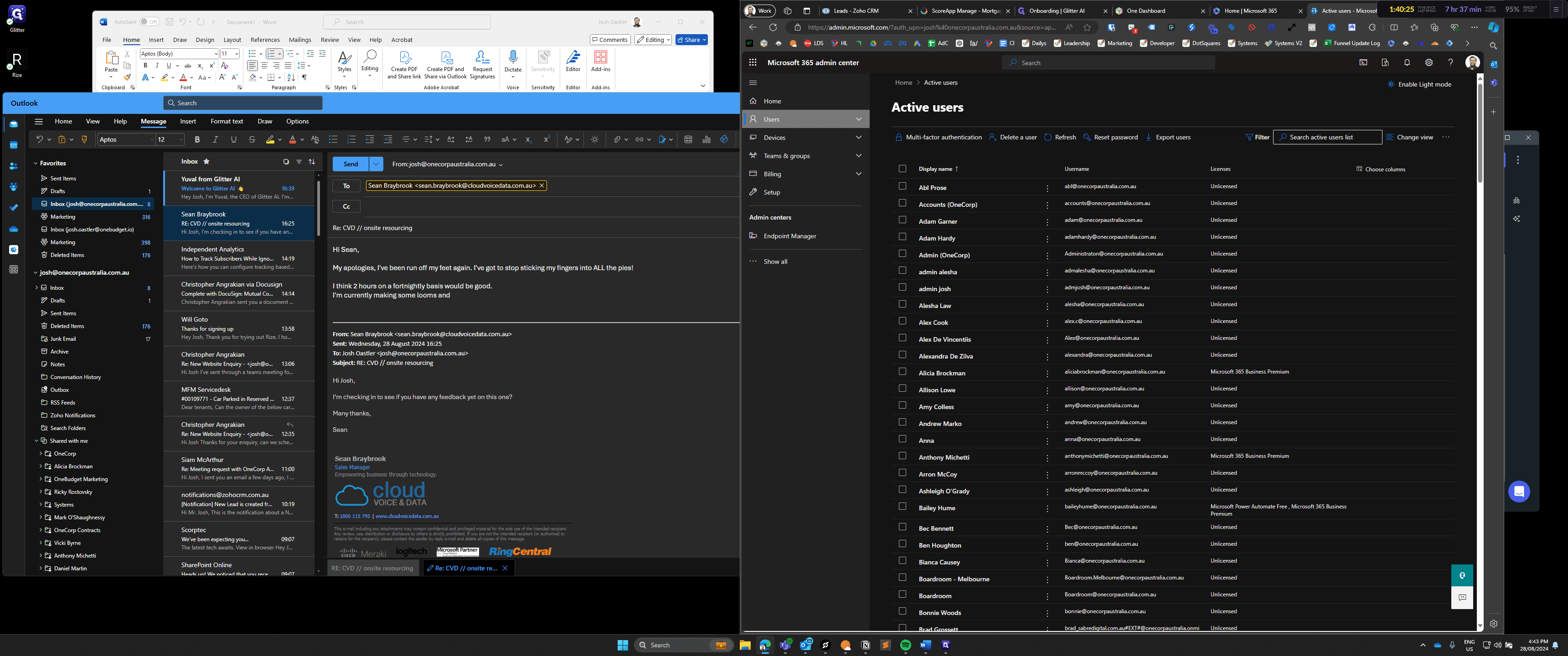Image resolution: width=1568 pixels, height=656 pixels.
Task: Open the References tab in Word
Action: click(x=265, y=40)
